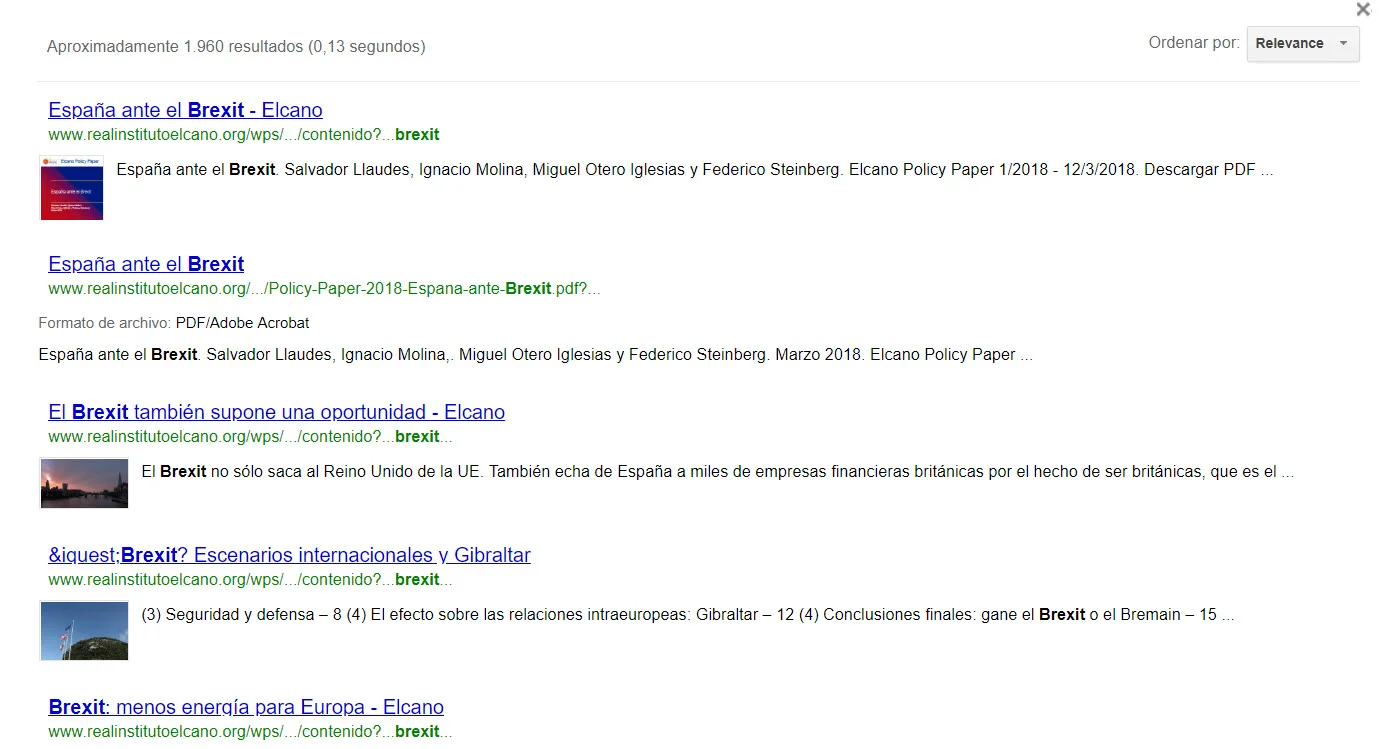Open 'España ante el Brexit' PDF result title
1382x749 pixels.
pos(146,264)
